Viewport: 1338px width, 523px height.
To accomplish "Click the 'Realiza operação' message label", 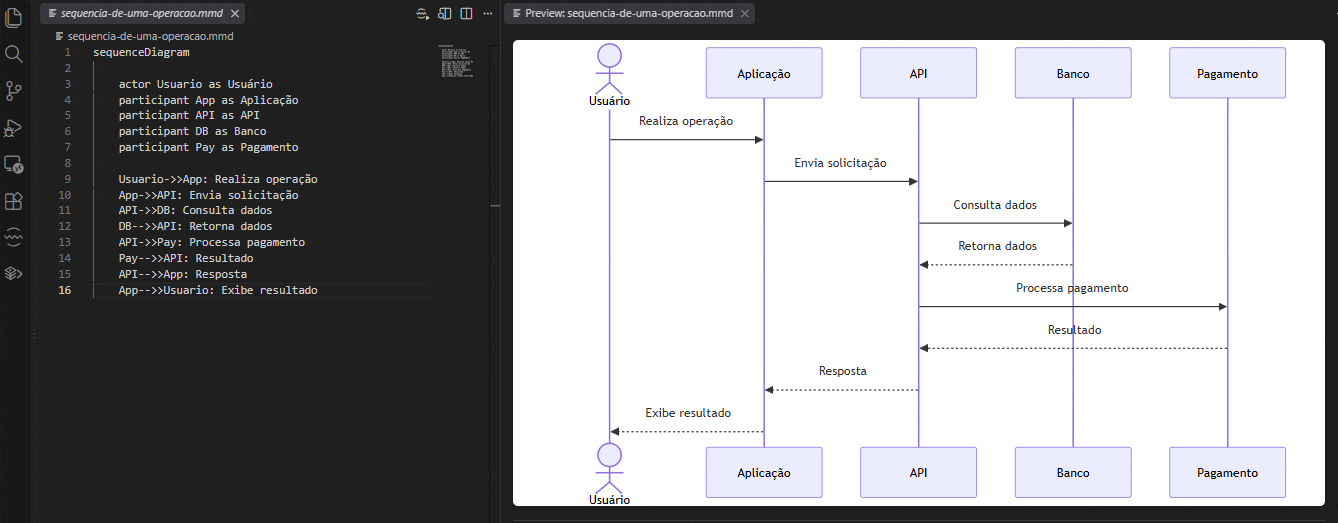I will (686, 121).
